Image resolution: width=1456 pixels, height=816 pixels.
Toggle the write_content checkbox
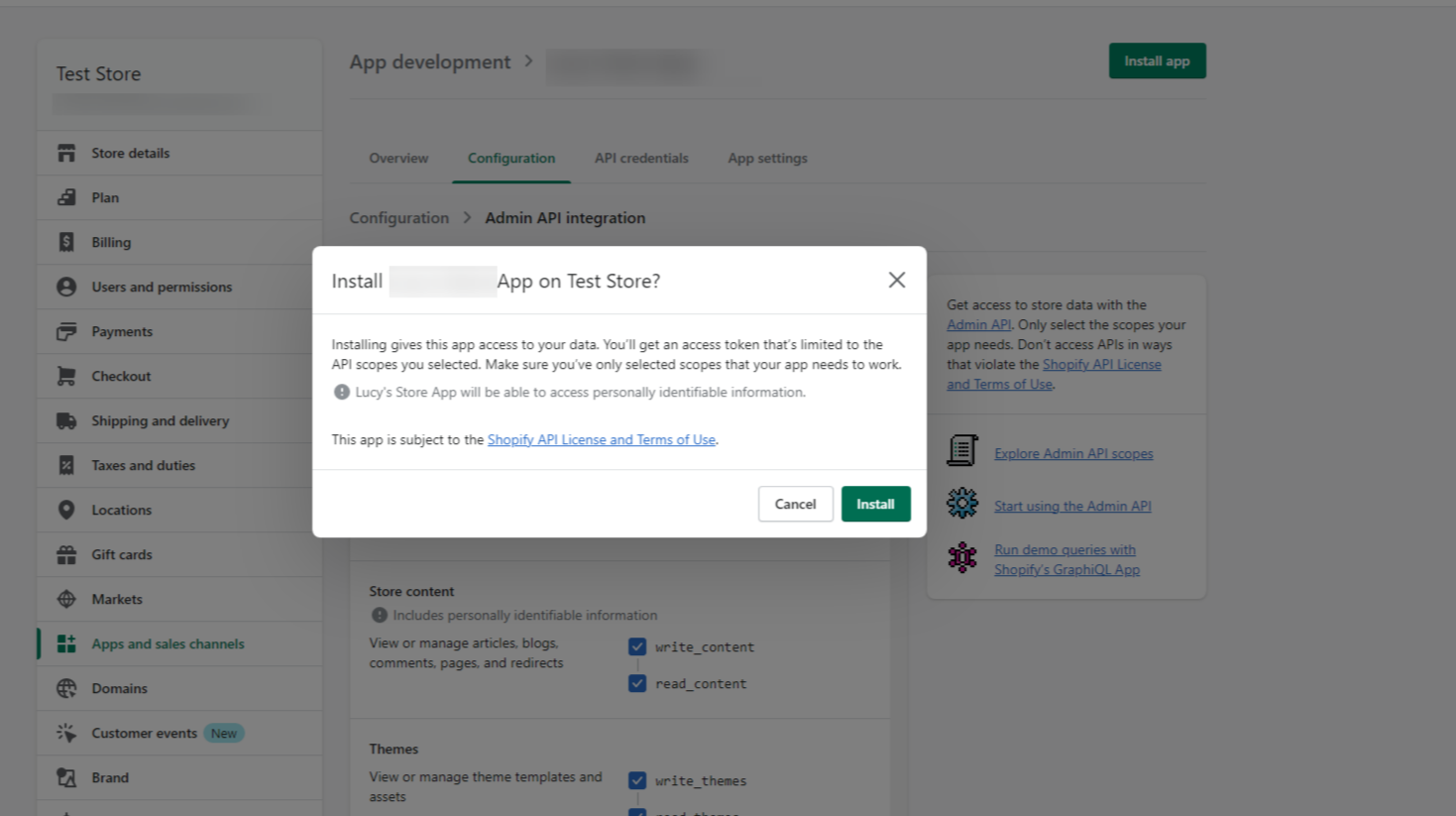click(637, 646)
